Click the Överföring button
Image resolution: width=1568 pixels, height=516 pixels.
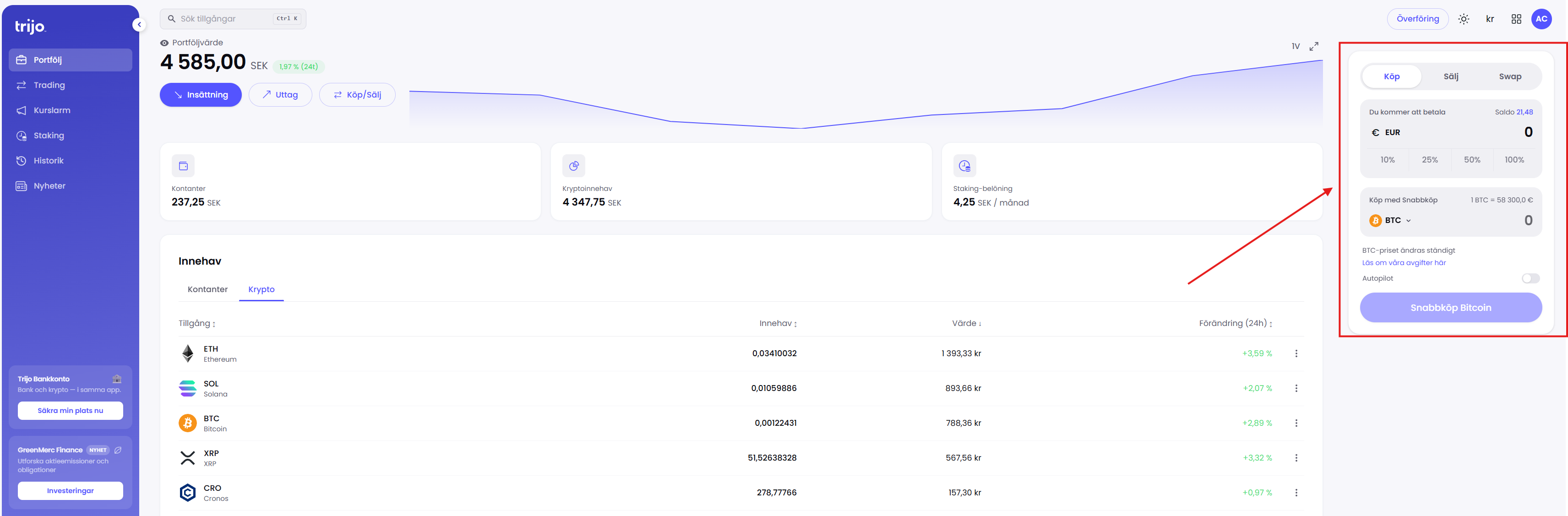click(1417, 19)
